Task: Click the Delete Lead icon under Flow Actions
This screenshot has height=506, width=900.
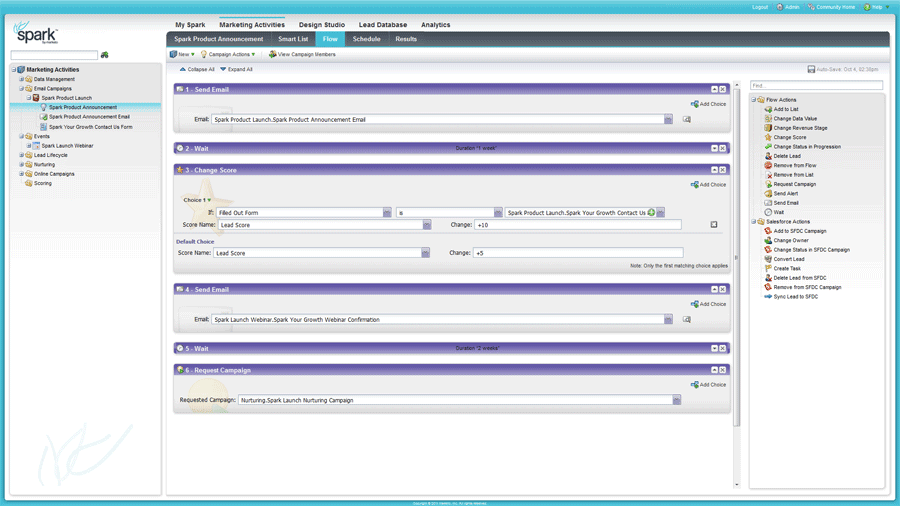Action: coord(768,156)
